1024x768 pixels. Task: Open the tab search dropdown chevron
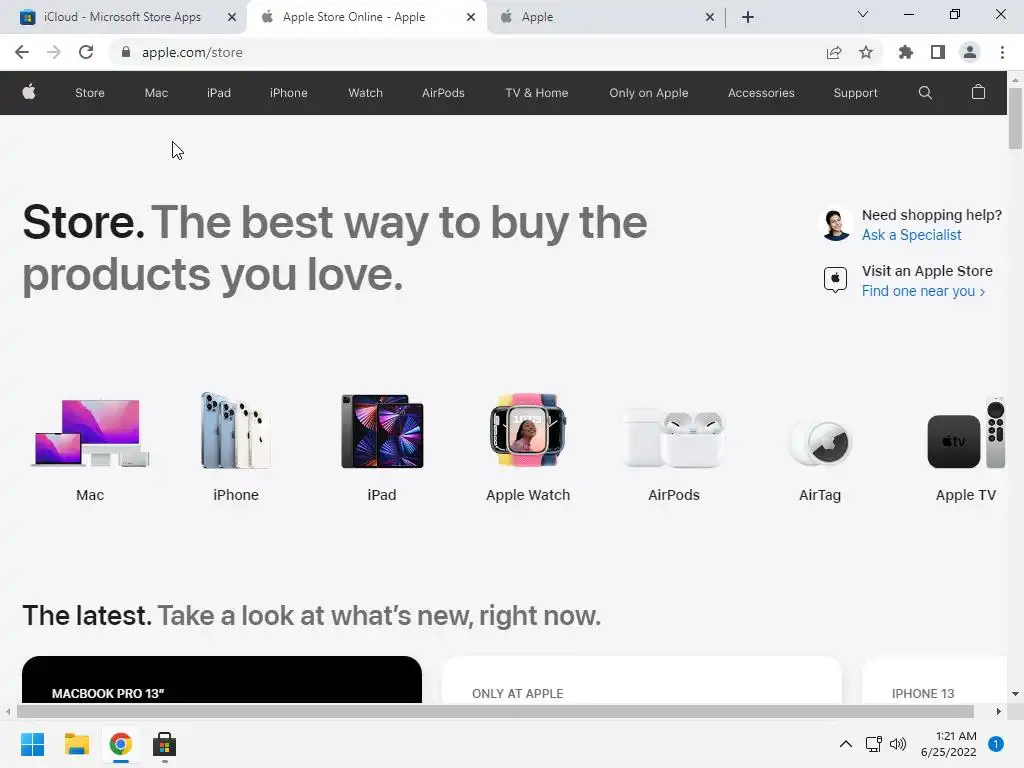(863, 14)
